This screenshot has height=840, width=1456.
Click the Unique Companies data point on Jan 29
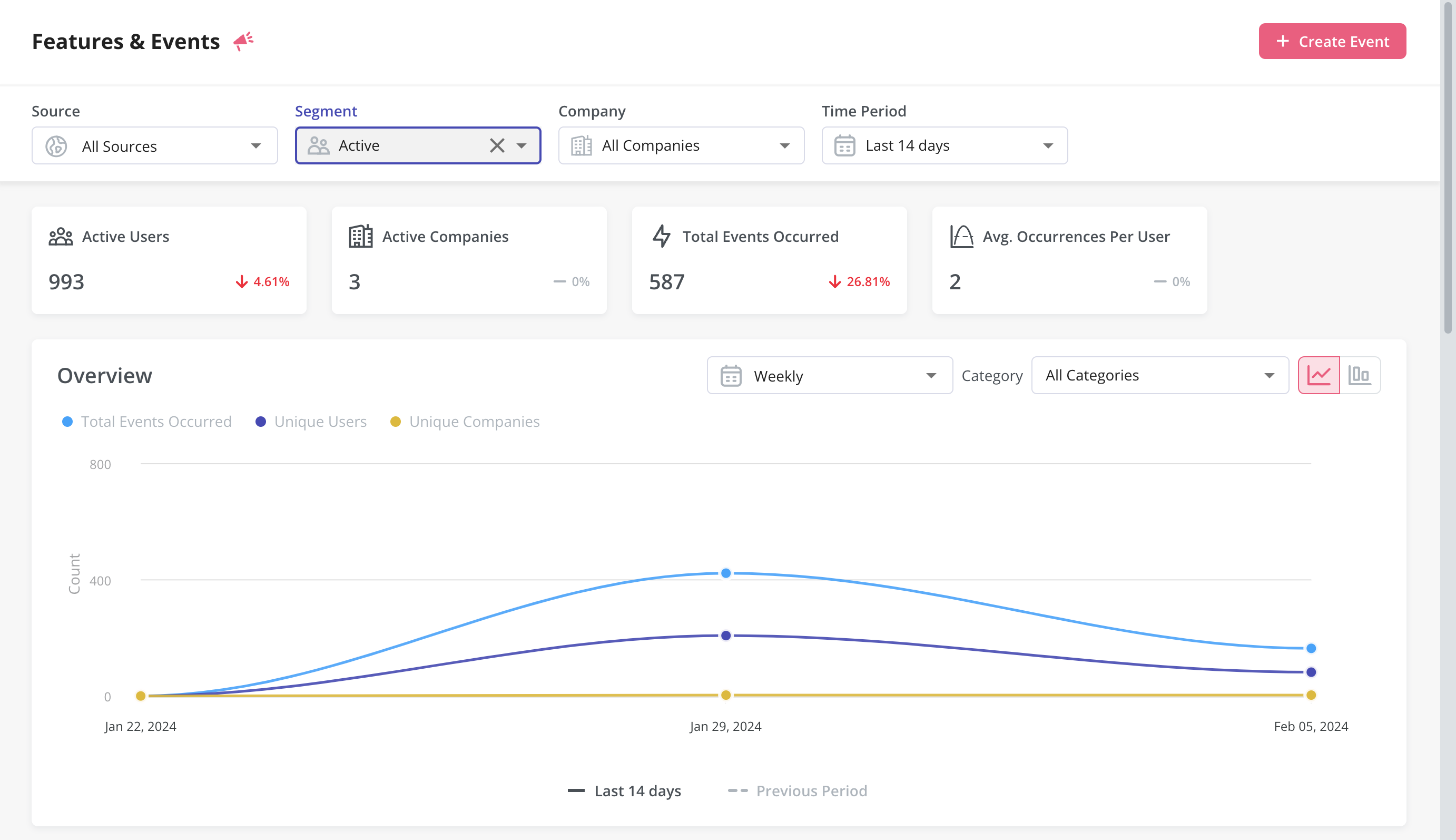726,695
